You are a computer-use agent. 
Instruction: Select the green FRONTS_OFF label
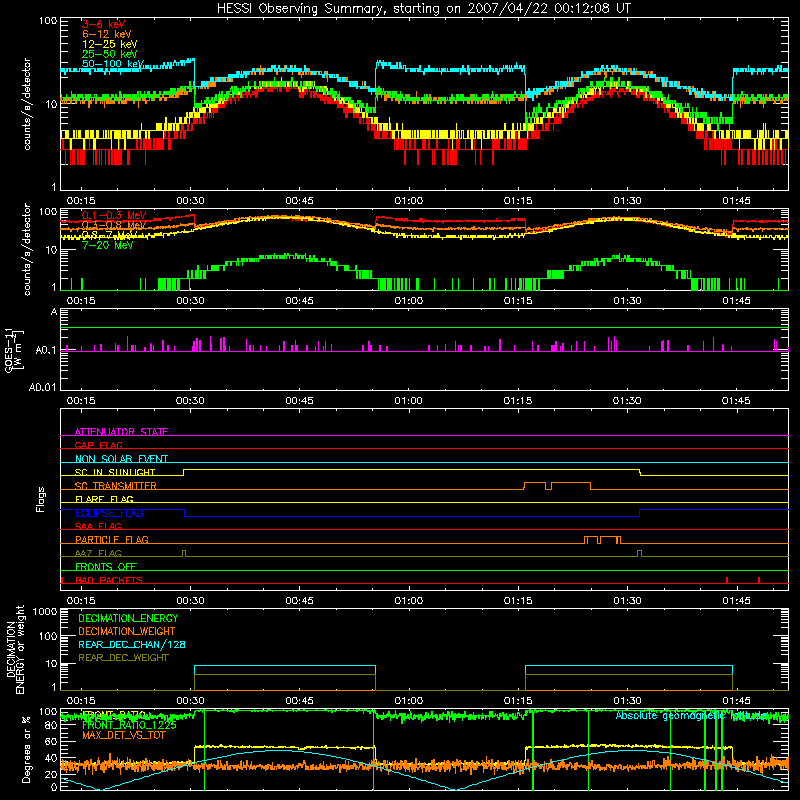[106, 566]
